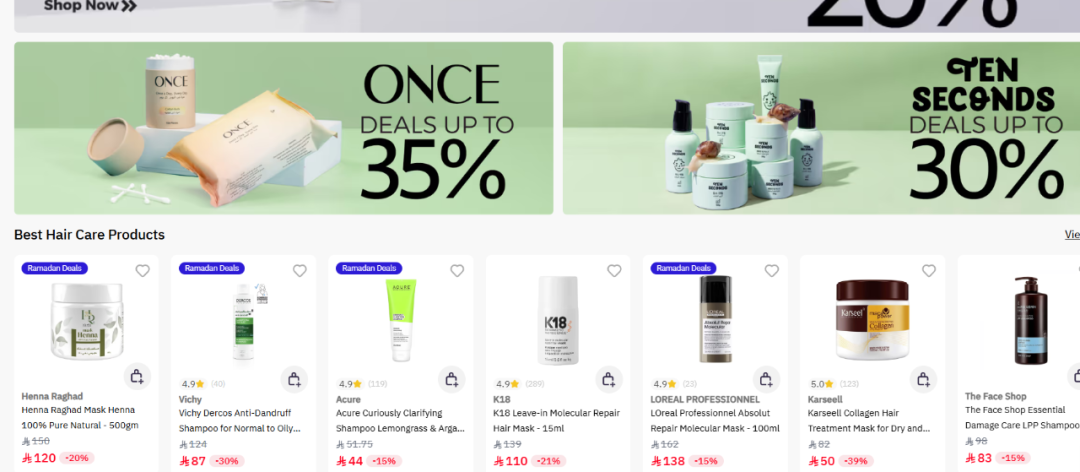1080x472 pixels.
Task: Toggle wishlist heart on Vichy Dercos shampoo
Action: [x=300, y=271]
